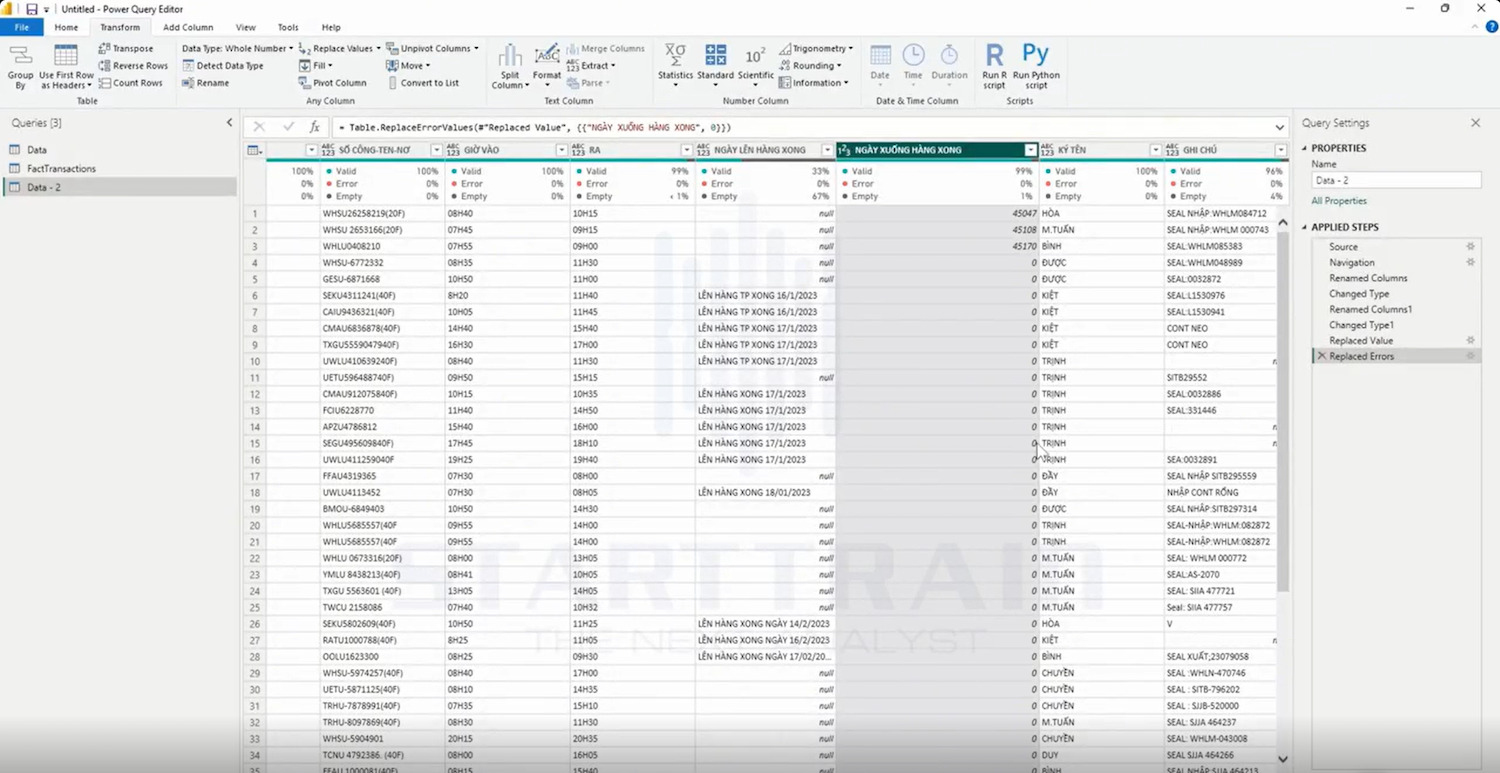Click Reverse Rows in Table group
Screen dimensions: 1500x773
point(133,66)
